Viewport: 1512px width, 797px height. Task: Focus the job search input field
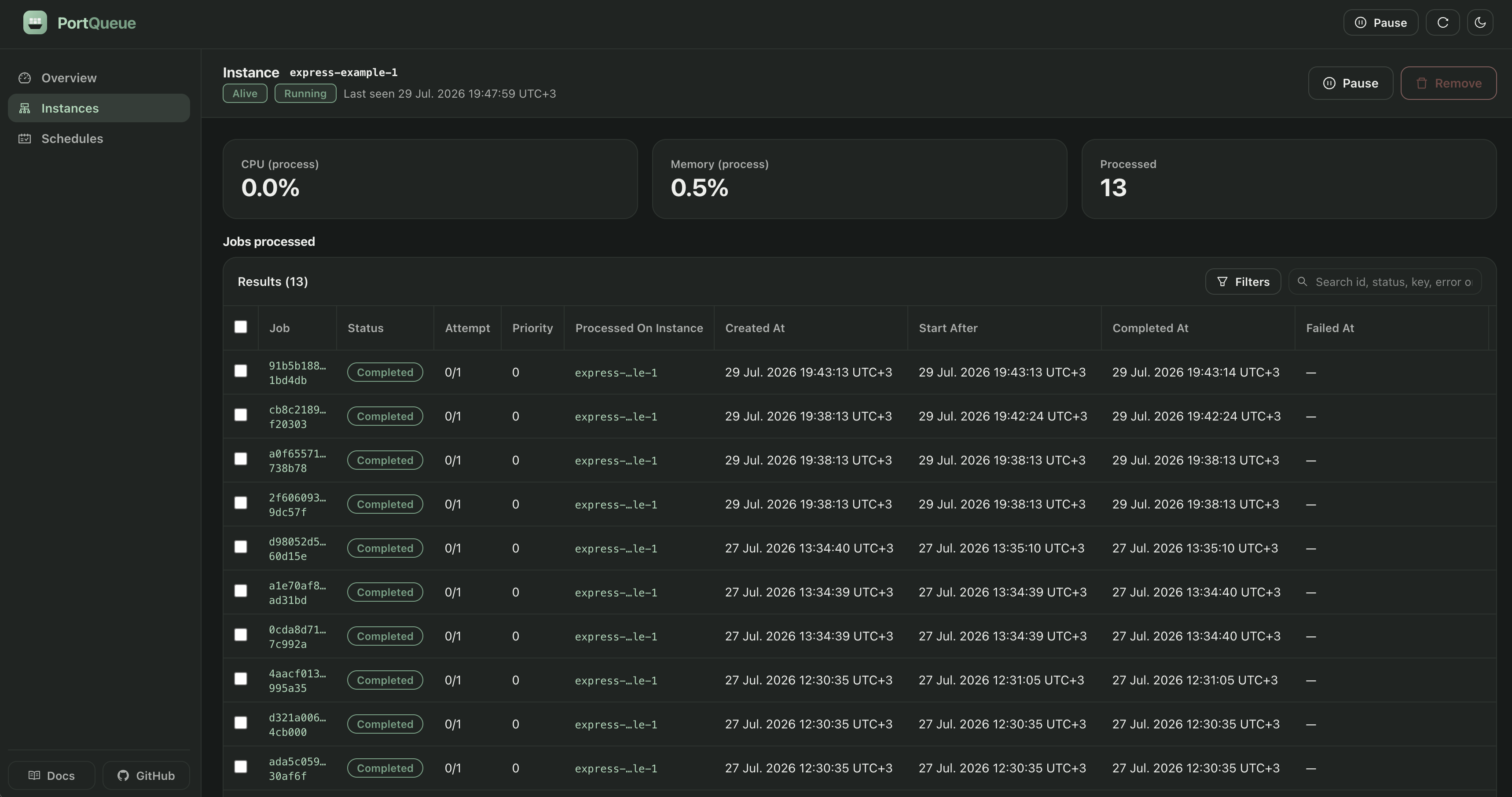(1385, 282)
